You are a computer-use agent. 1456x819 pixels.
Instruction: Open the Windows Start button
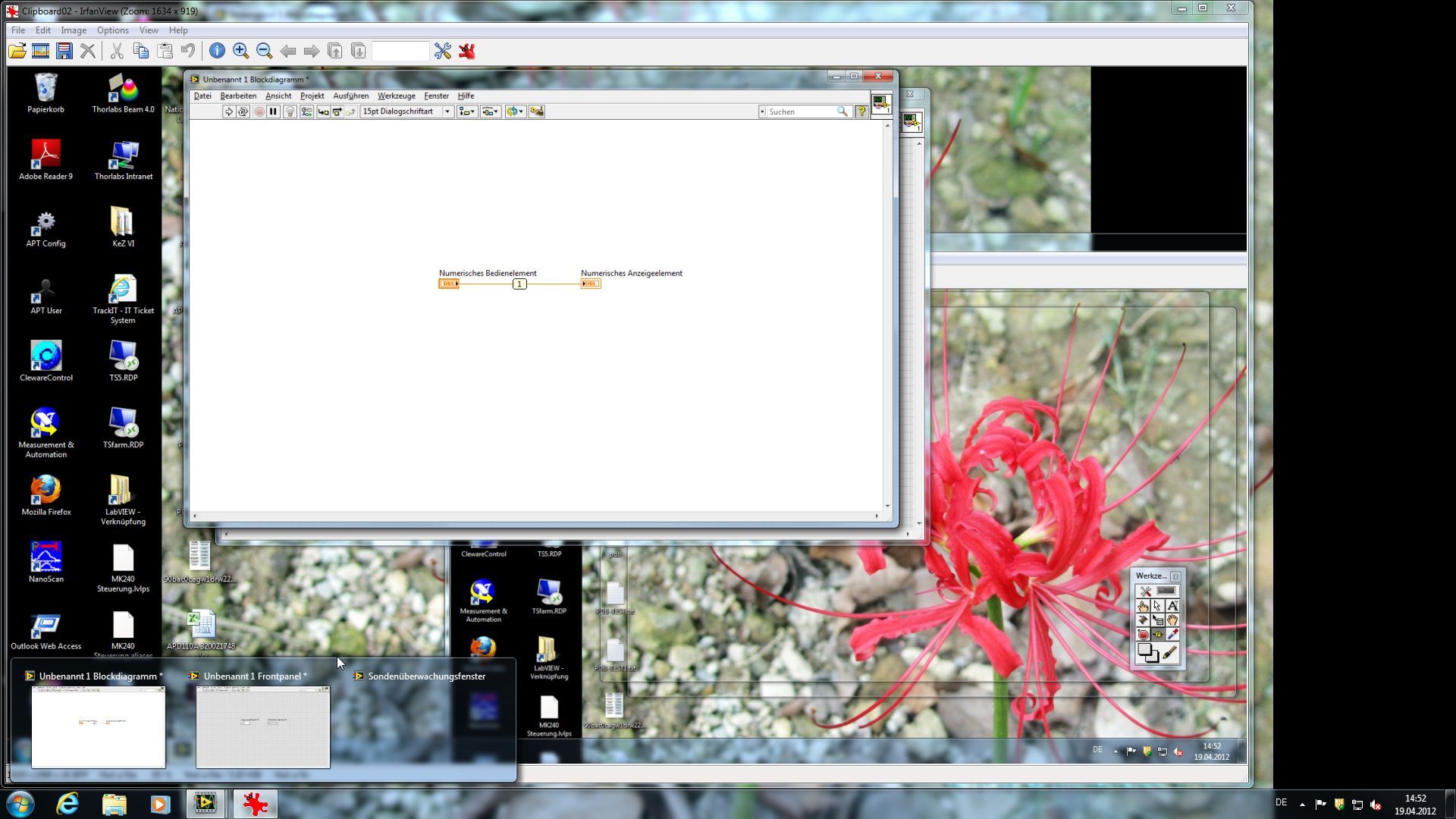tap(20, 804)
